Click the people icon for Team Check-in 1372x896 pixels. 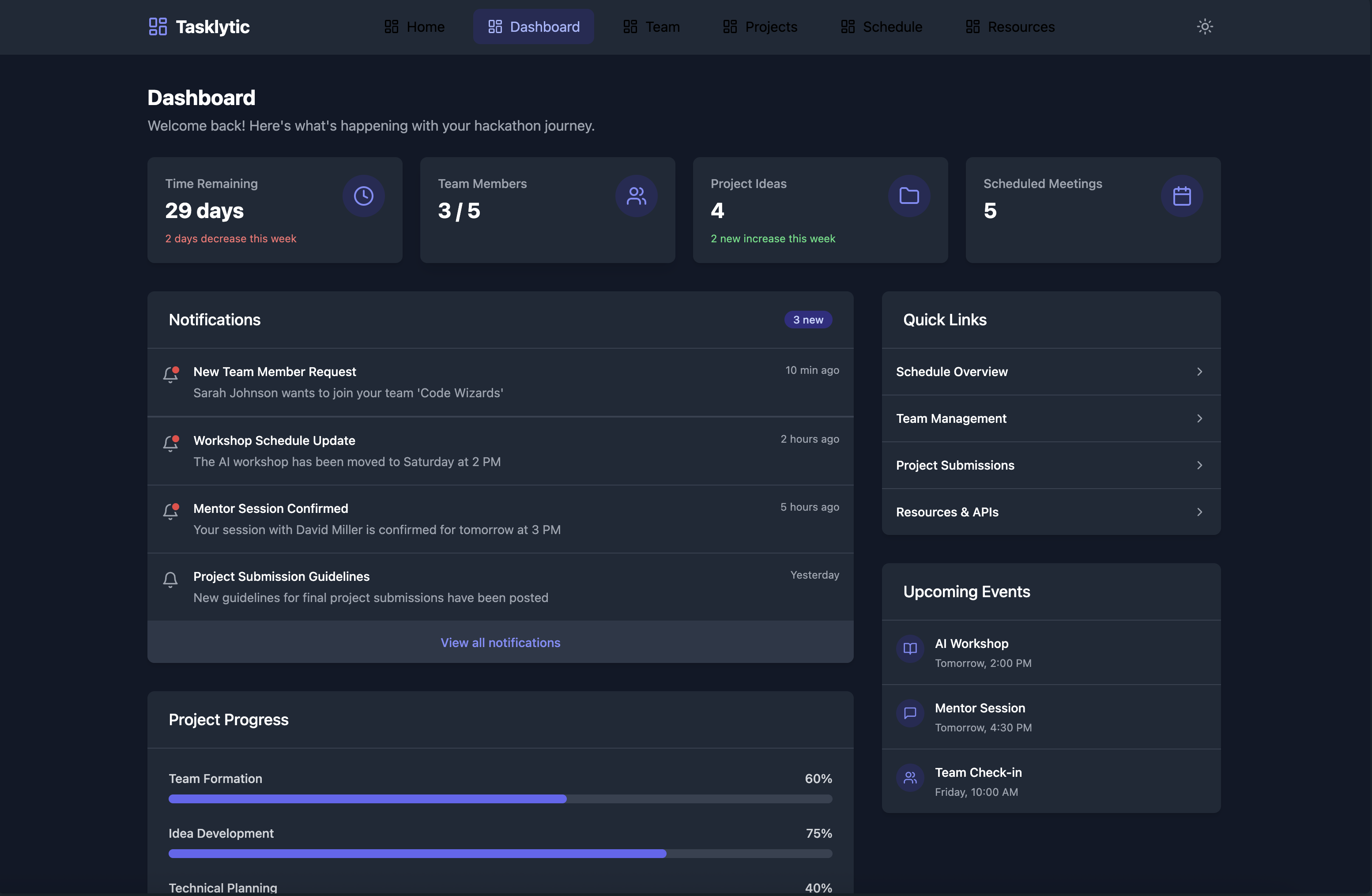coord(910,778)
